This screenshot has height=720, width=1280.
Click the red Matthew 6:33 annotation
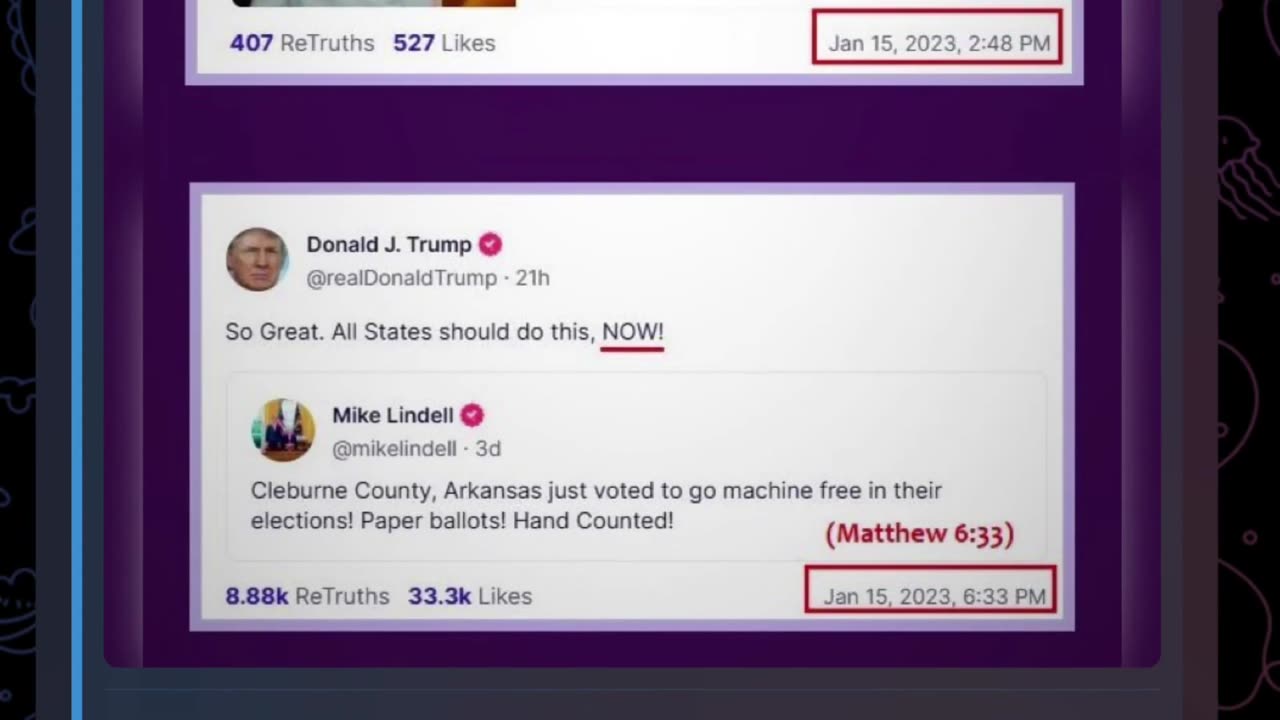tap(920, 534)
